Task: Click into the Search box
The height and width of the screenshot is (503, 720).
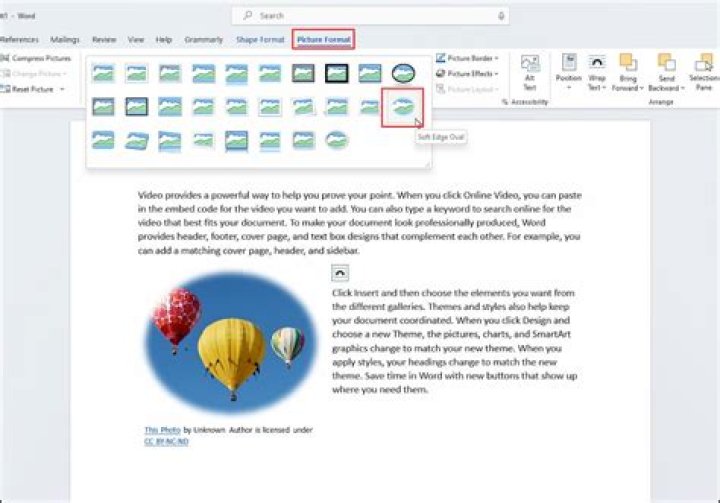Action: (x=370, y=16)
